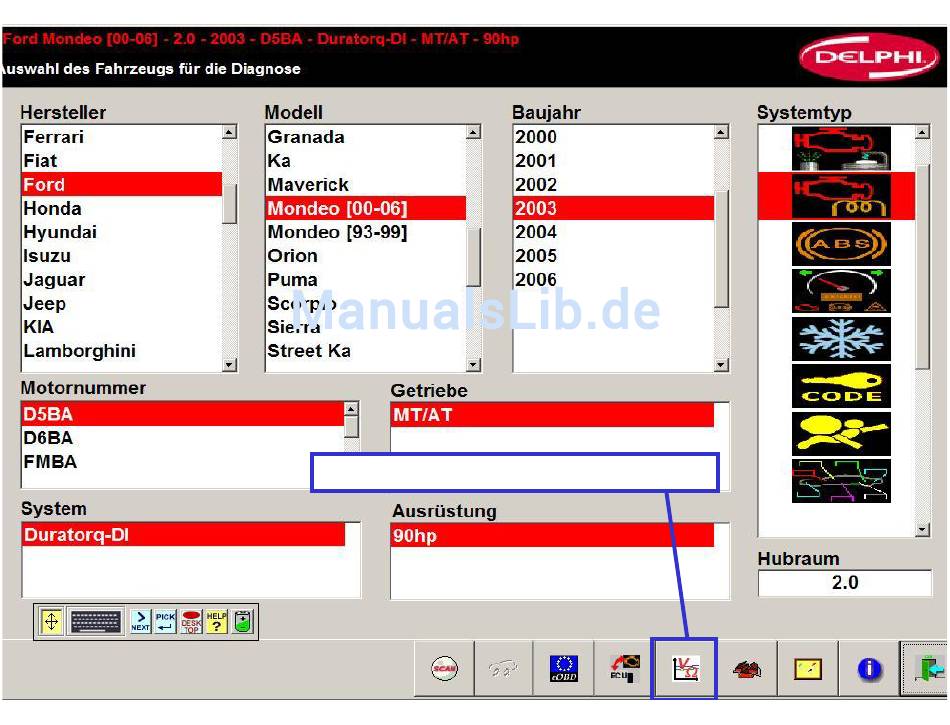
Task: Click the DESKTOP icon
Action: coord(191,621)
